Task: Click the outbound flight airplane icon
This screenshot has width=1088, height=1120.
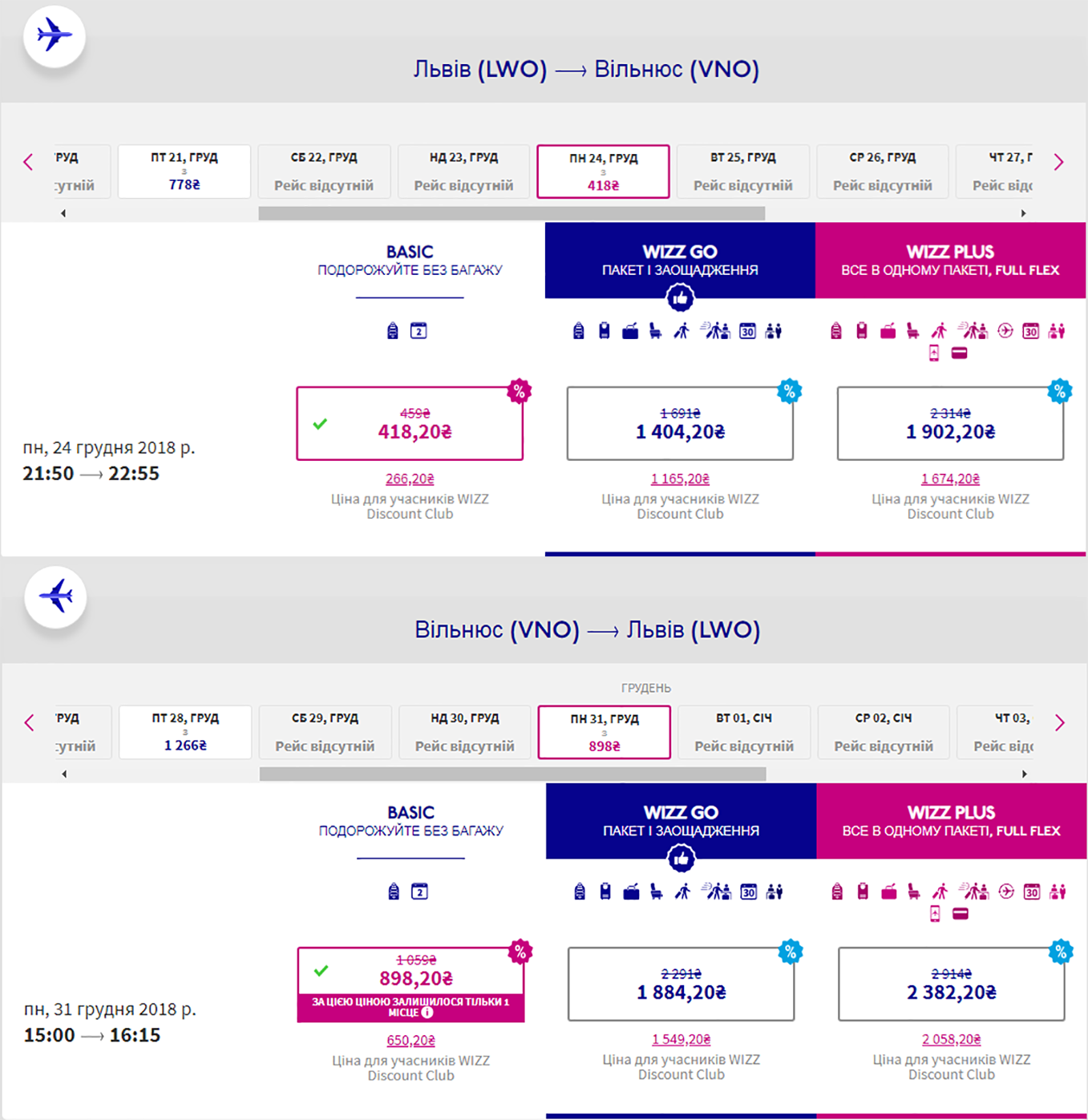Action: (55, 36)
